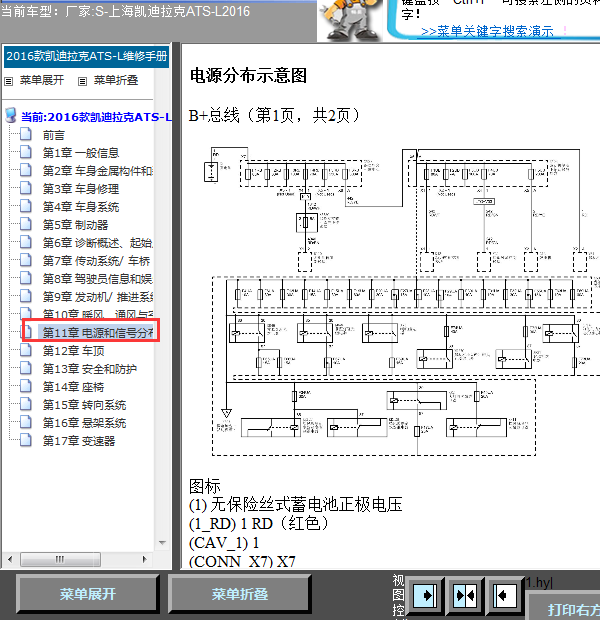Click sidebar horizontal scrollbar right arrow
Image resolution: width=600 pixels, height=620 pixels.
145,559
